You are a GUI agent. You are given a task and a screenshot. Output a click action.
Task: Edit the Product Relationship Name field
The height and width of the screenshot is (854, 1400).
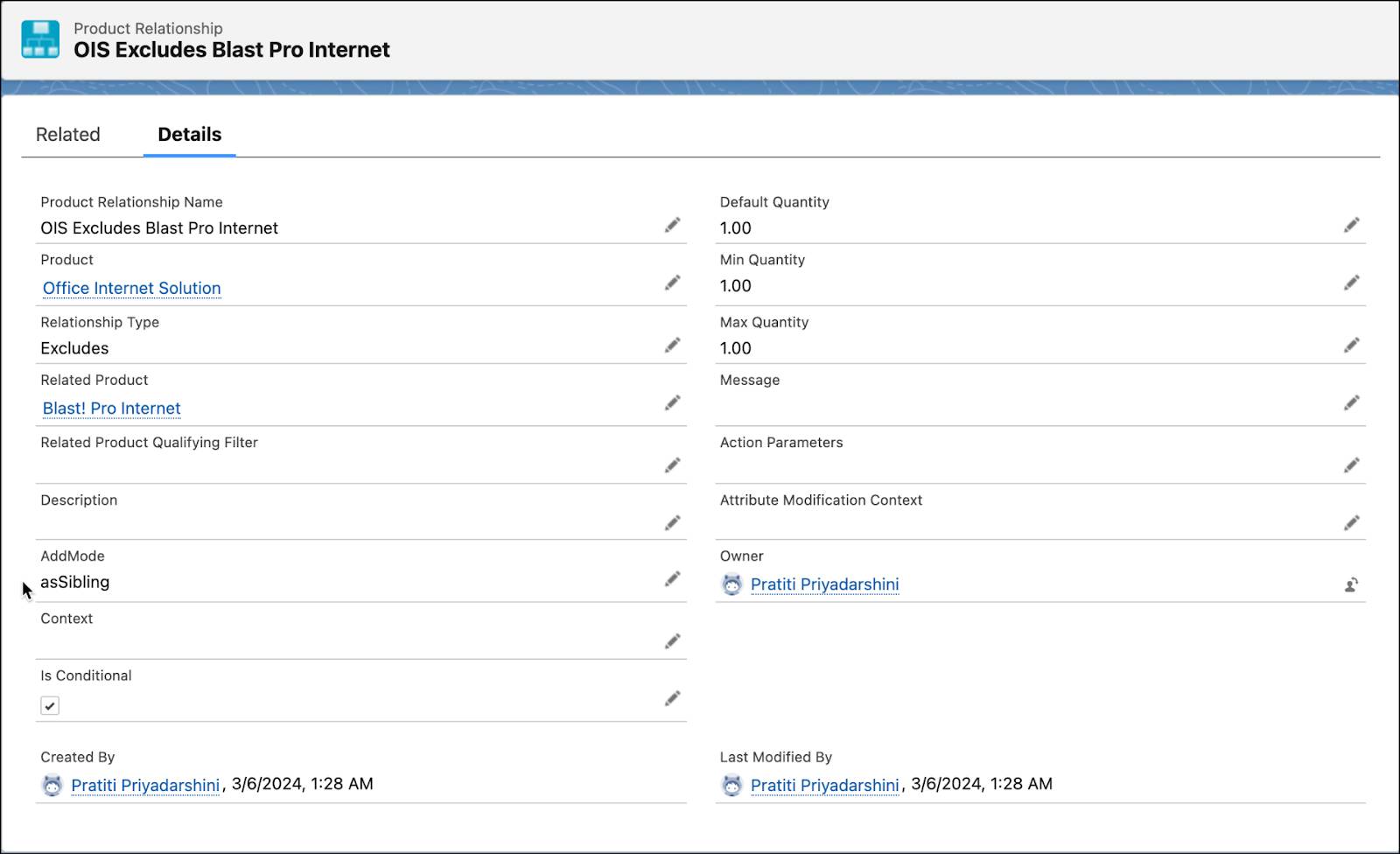tap(672, 226)
